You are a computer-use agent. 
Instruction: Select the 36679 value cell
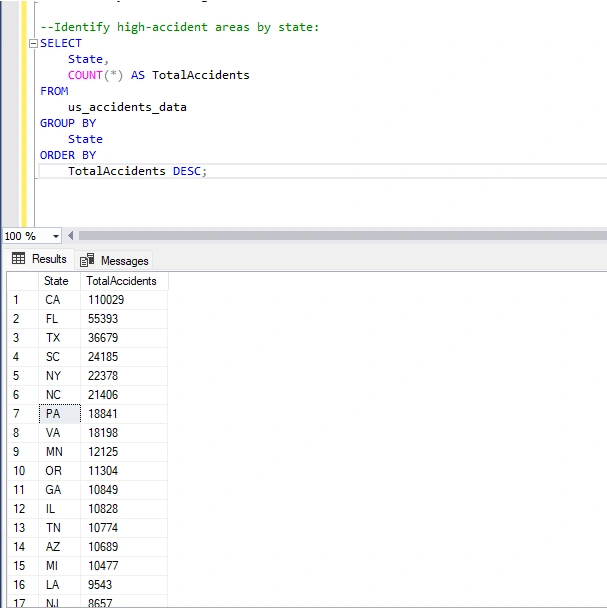tap(124, 338)
